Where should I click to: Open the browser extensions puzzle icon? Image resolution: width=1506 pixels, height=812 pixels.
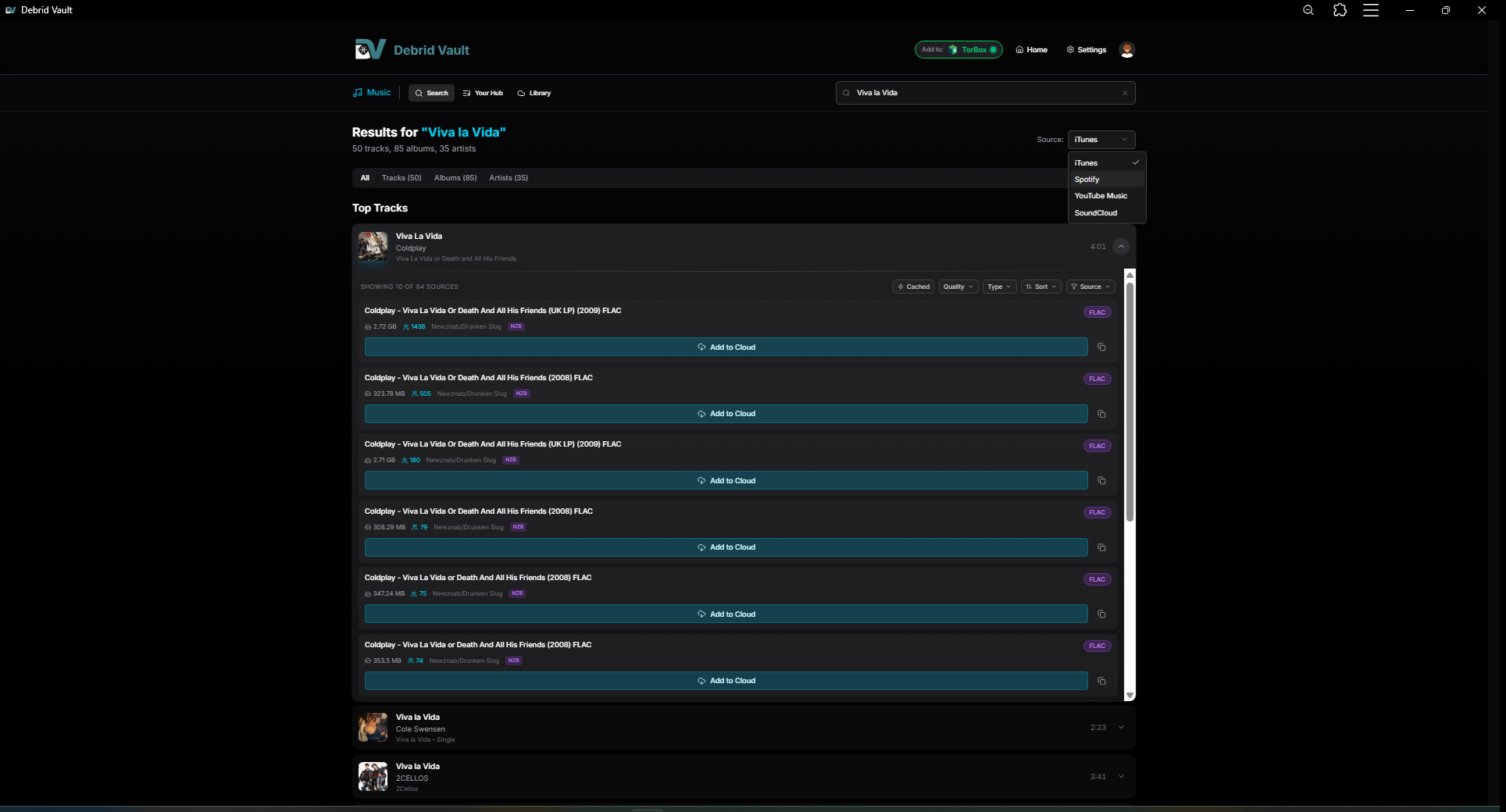click(1340, 10)
